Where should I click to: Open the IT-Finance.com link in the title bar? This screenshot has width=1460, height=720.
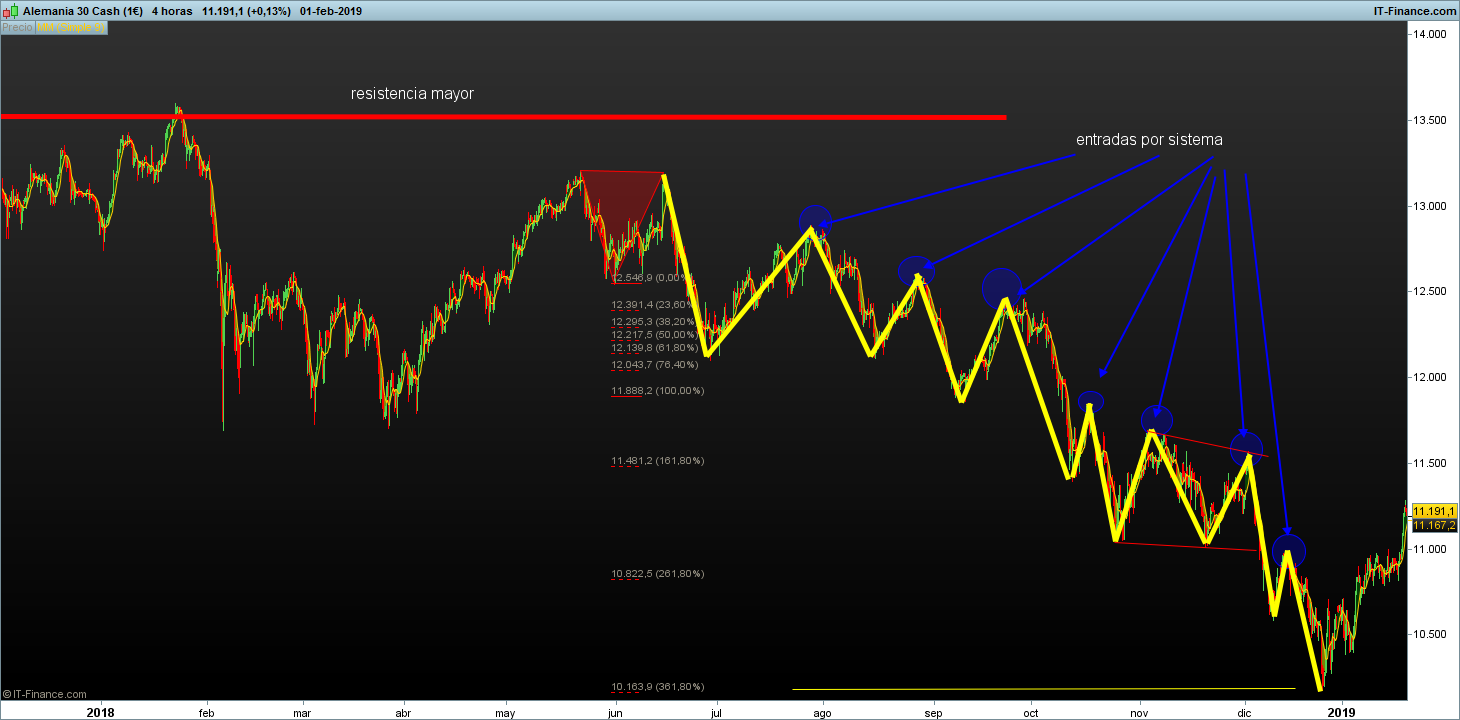click(x=1417, y=11)
